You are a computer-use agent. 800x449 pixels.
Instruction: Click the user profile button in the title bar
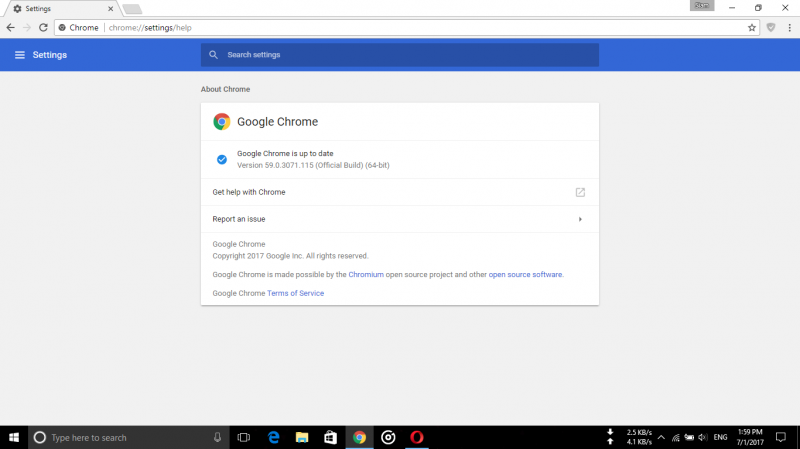click(702, 6)
